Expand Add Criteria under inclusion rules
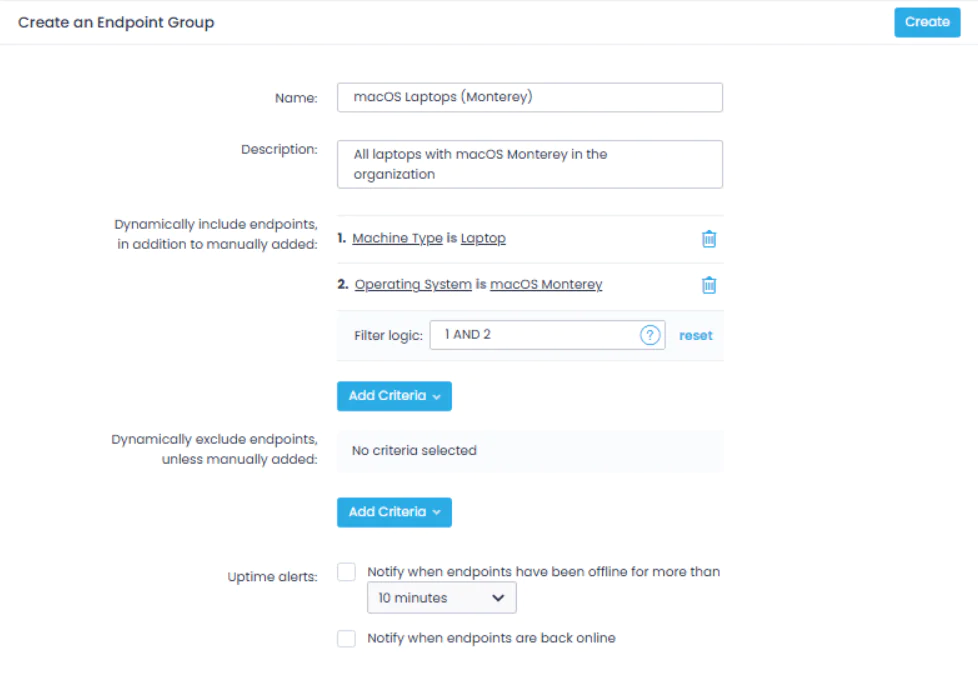The image size is (978, 683). [x=394, y=396]
